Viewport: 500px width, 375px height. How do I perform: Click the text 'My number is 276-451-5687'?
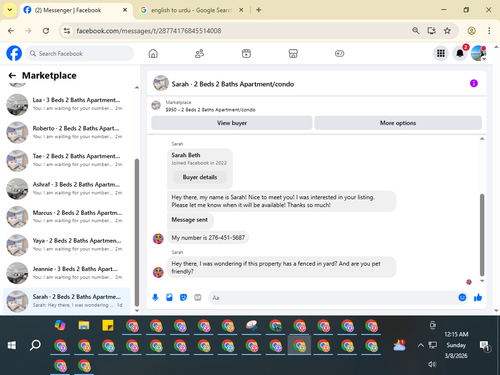208,238
